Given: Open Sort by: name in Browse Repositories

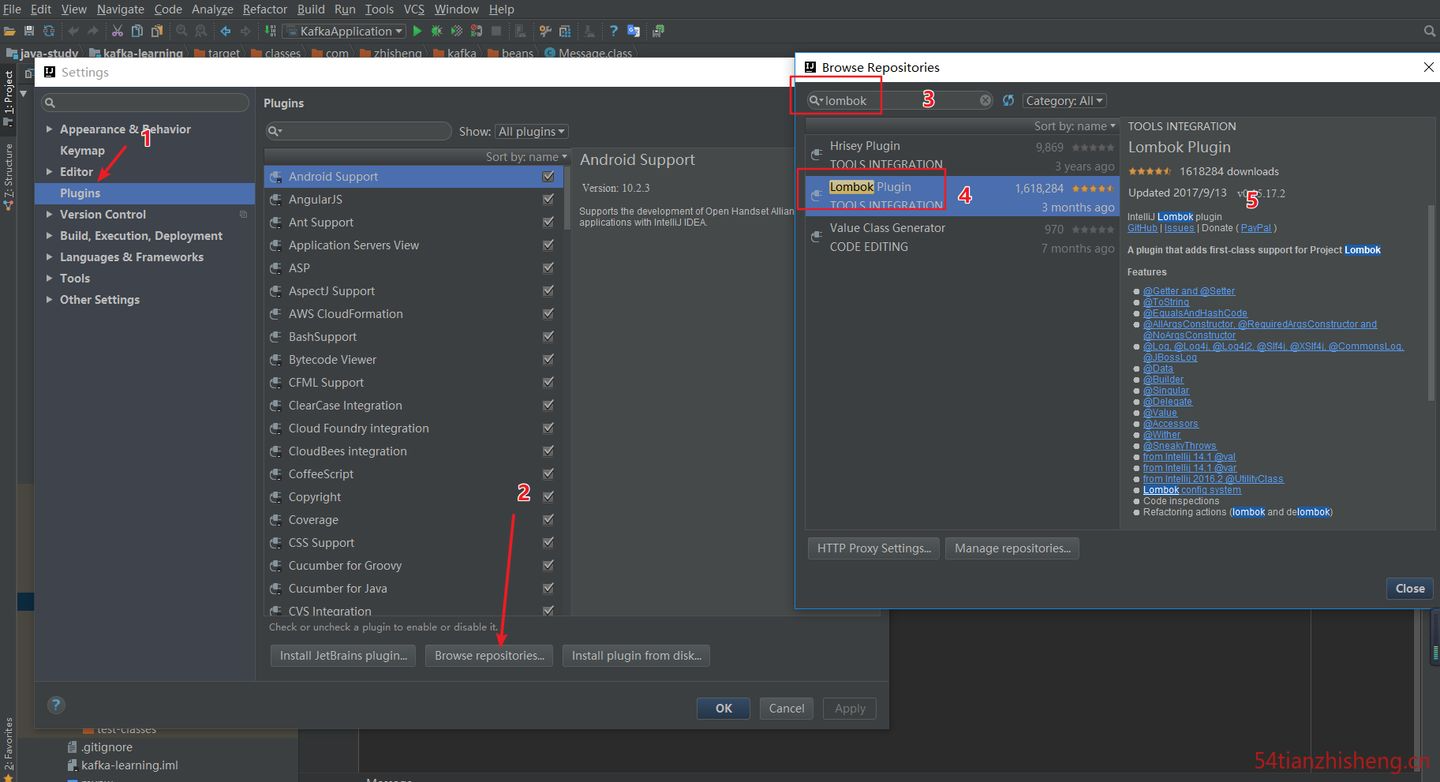Looking at the screenshot, I should coord(1075,126).
